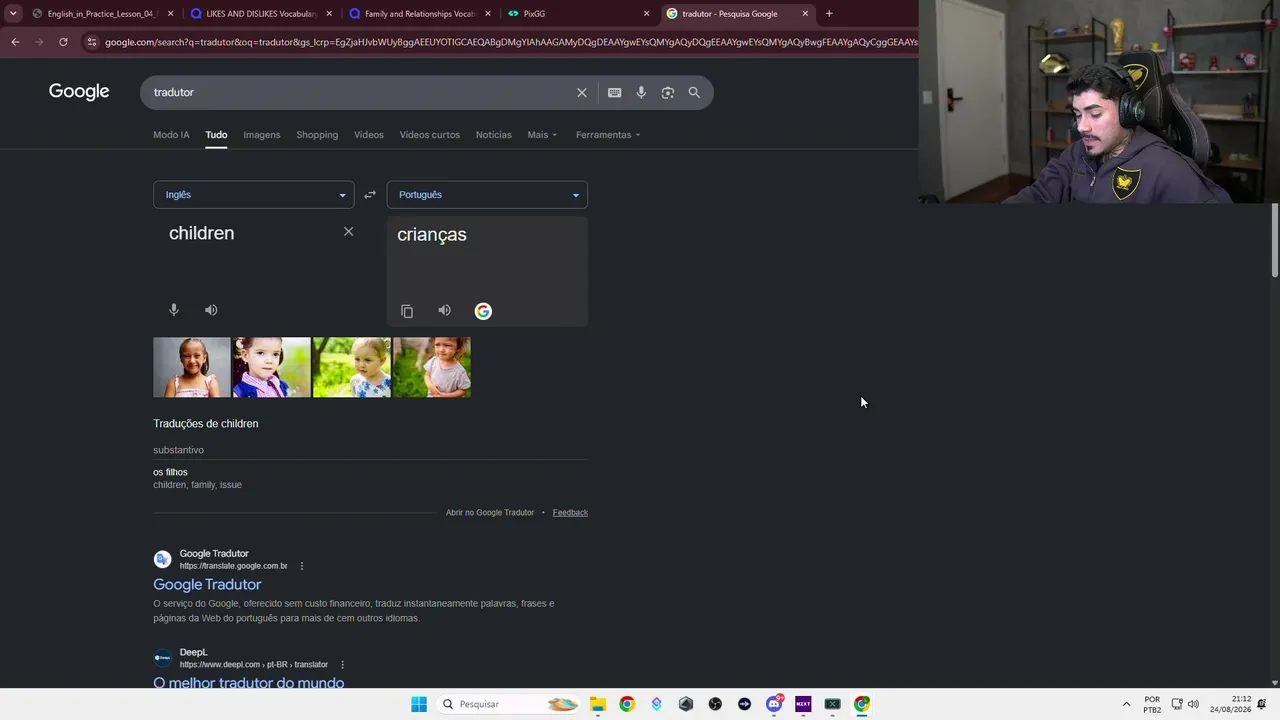
Task: Go to the Google homepage logo
Action: (79, 92)
